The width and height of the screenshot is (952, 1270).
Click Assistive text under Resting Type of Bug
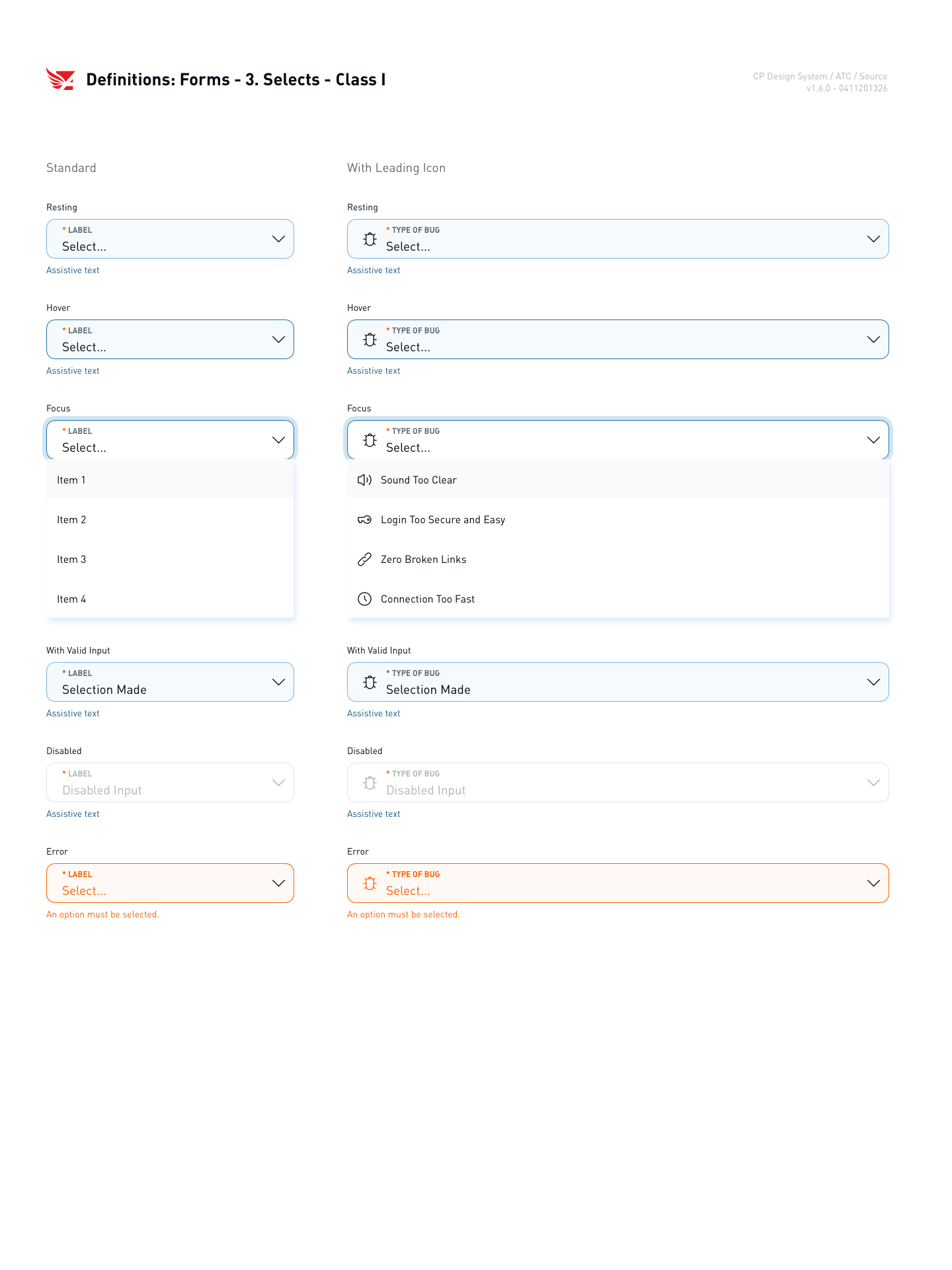pos(374,271)
